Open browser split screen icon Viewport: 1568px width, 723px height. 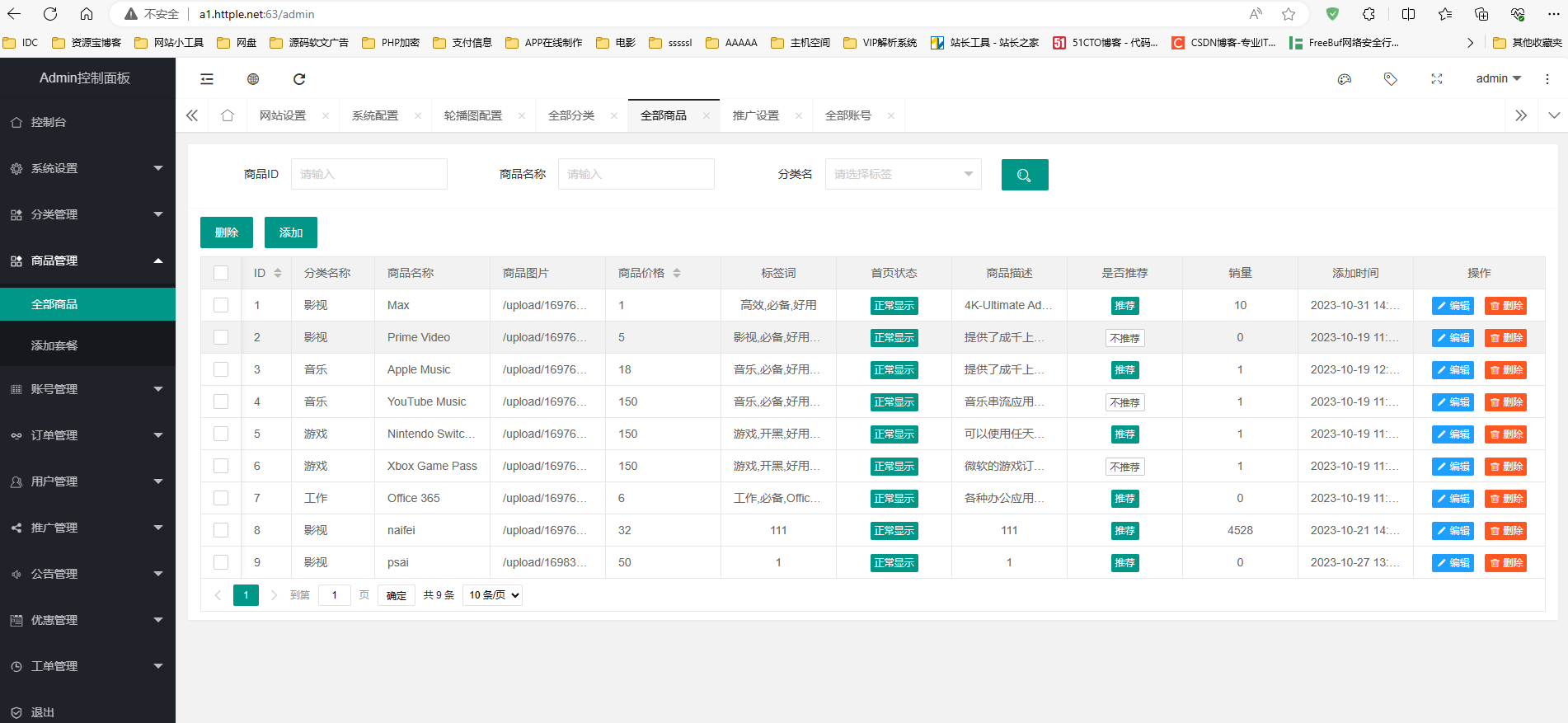coord(1408,14)
